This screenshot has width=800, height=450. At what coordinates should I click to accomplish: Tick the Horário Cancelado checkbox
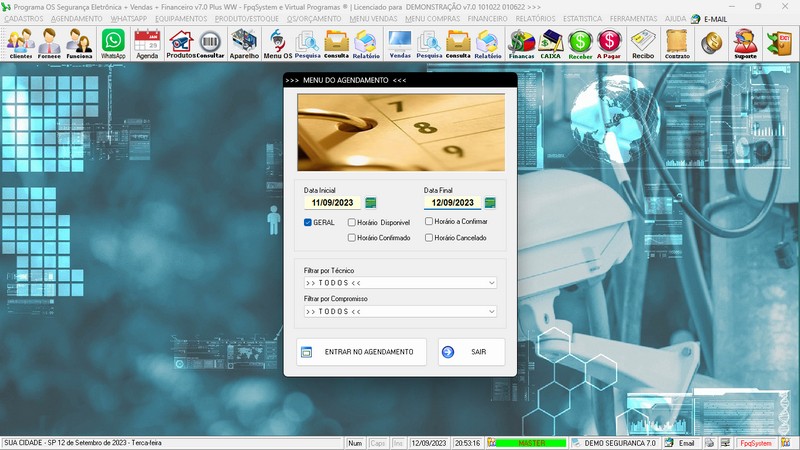tap(429, 238)
